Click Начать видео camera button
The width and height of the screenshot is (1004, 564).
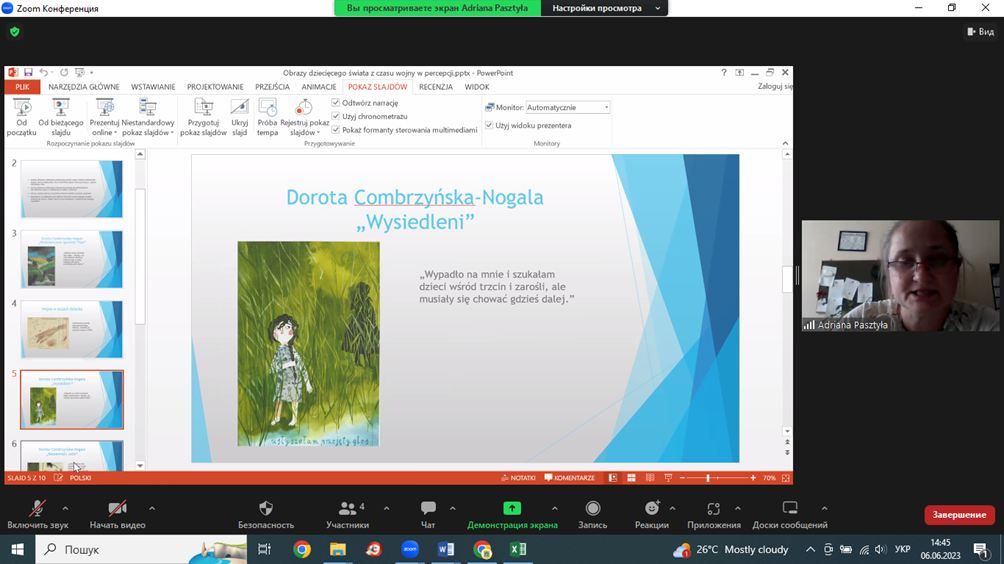coord(117,515)
